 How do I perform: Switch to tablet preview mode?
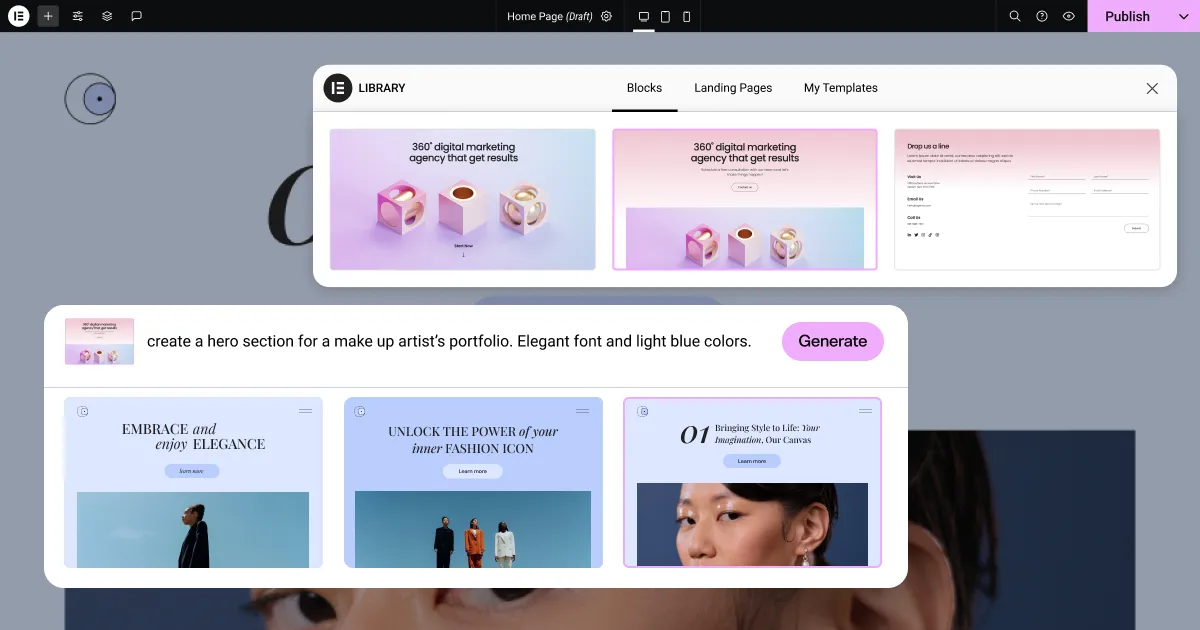pos(665,16)
